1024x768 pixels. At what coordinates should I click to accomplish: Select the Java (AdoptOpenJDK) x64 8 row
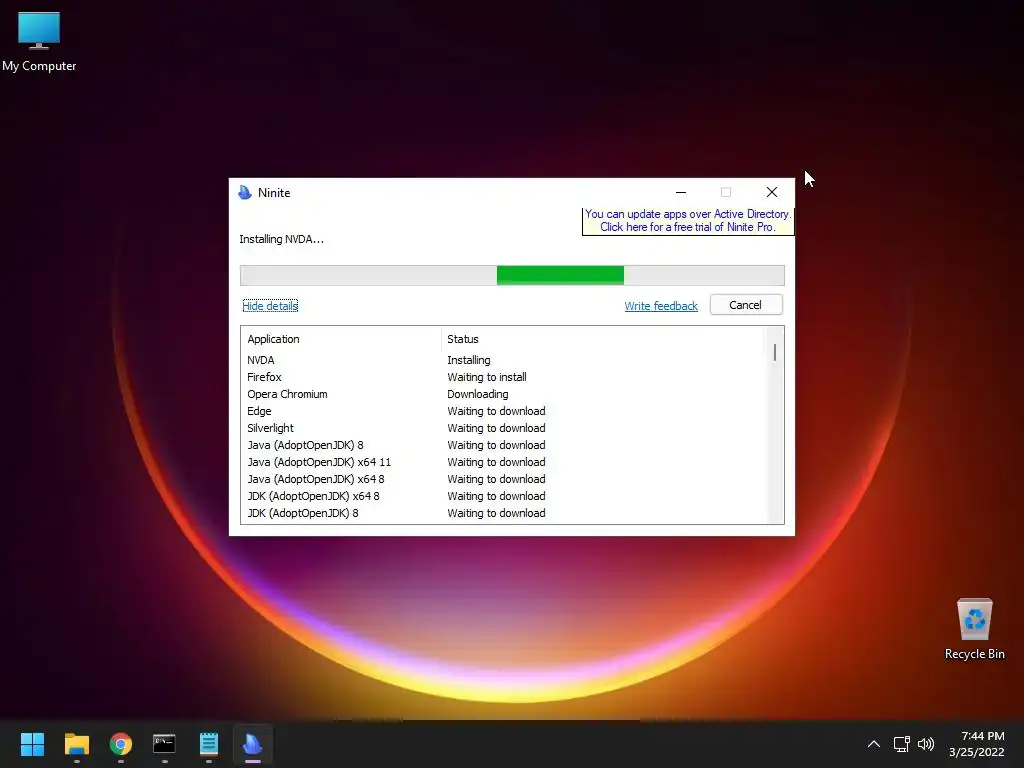(503, 479)
